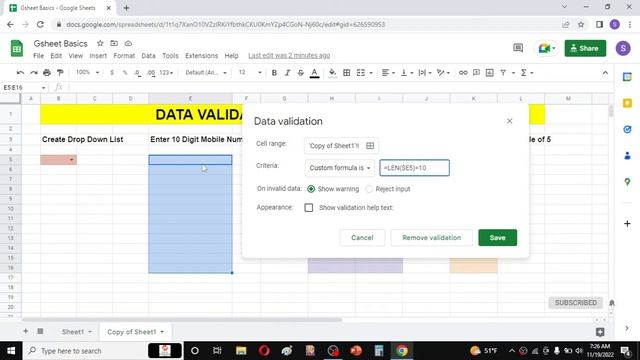Open the font size dropdown
The image size is (640, 360).
250,73
